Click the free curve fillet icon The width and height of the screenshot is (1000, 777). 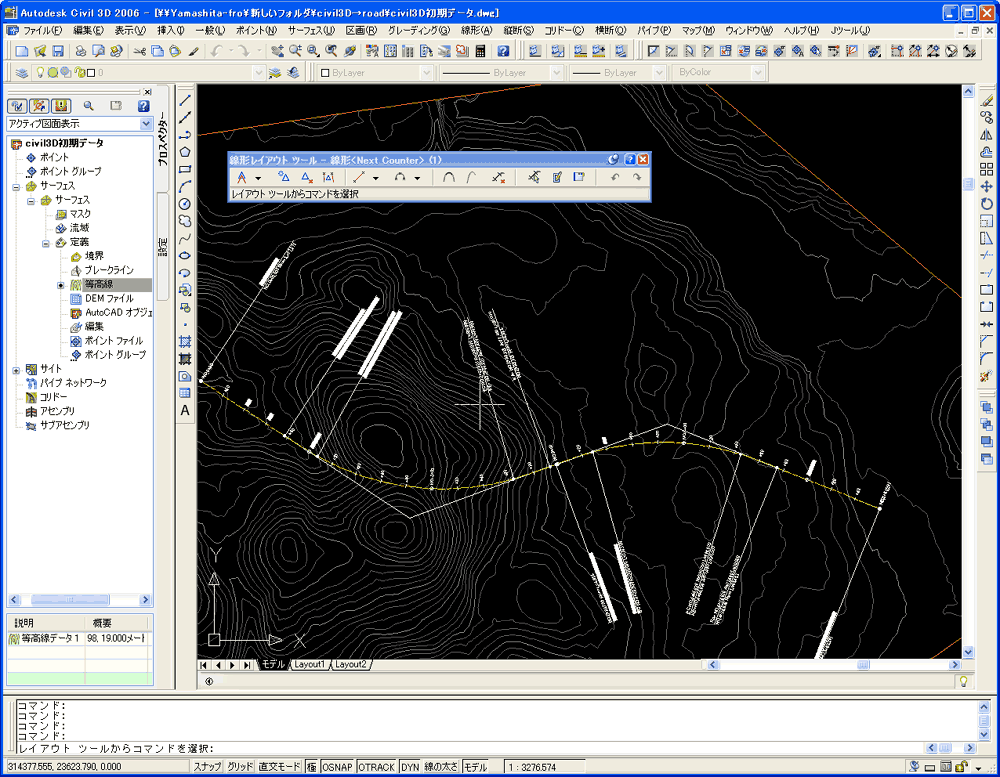click(x=450, y=177)
